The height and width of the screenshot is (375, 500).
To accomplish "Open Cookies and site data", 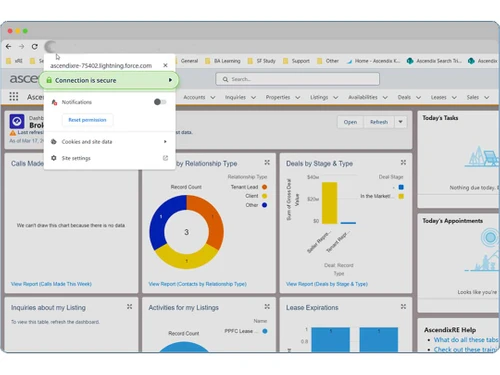I will (x=109, y=142).
